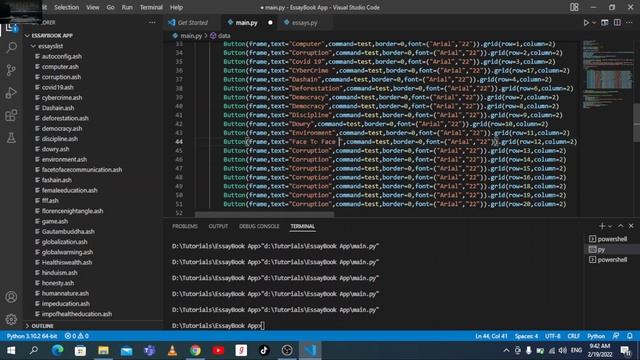Viewport: 640px width, 360px height.
Task: Change language mode via Python
Action: point(596,336)
